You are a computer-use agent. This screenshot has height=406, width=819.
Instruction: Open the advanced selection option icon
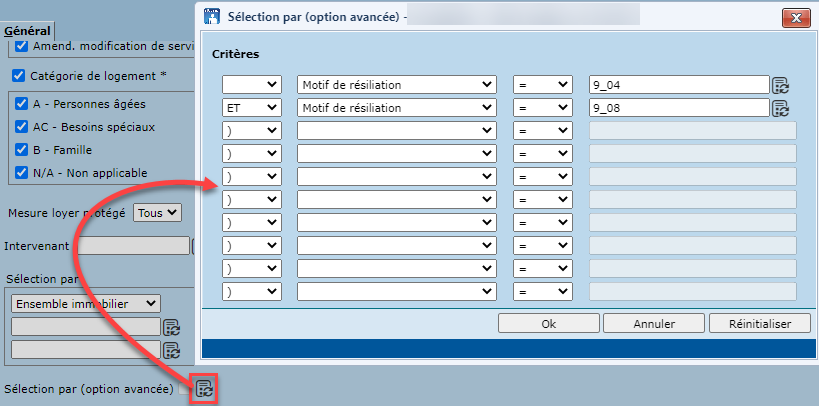click(204, 389)
